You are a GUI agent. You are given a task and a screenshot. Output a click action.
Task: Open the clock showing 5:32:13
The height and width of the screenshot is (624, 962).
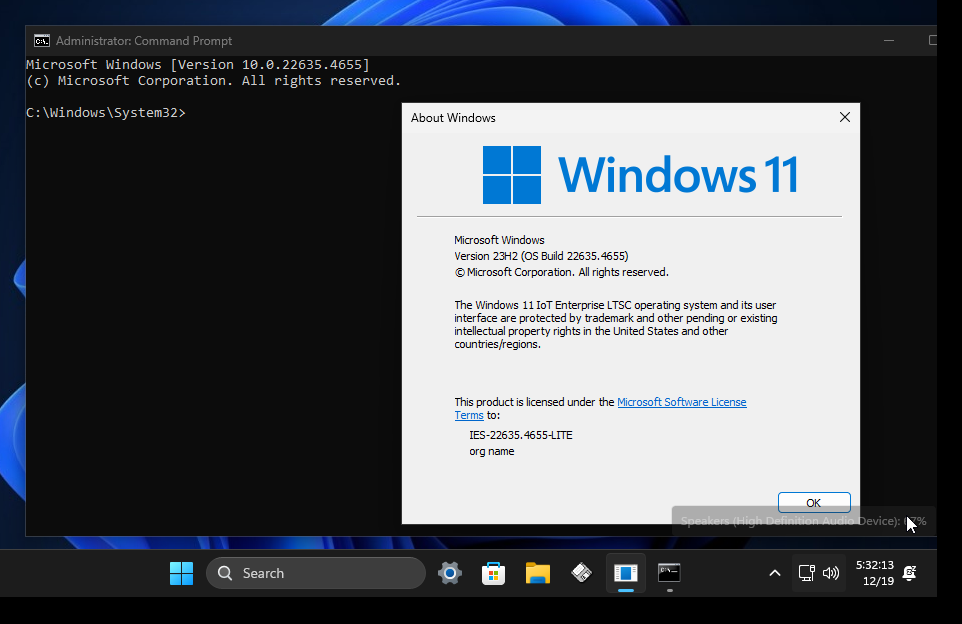click(x=875, y=564)
